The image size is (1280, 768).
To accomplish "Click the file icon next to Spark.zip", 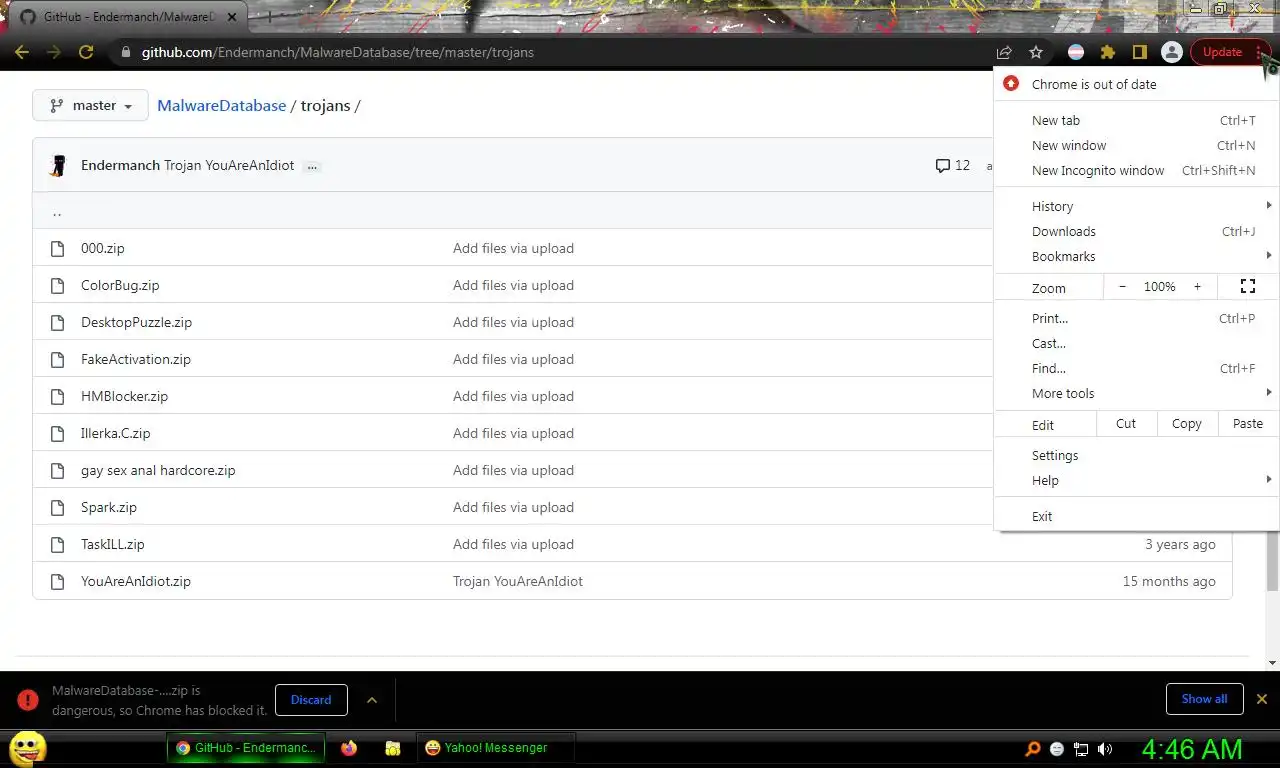I will click(58, 507).
